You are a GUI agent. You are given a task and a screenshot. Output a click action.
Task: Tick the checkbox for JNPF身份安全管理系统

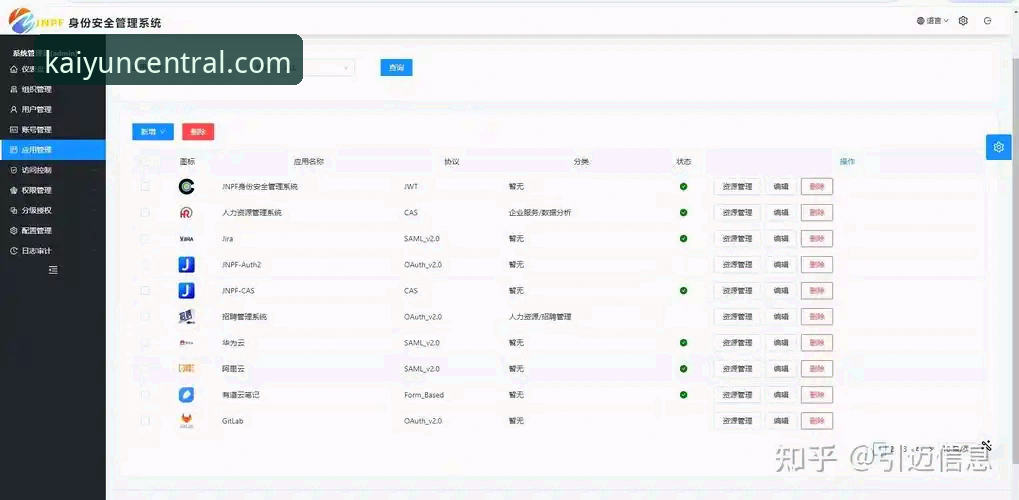(145, 187)
